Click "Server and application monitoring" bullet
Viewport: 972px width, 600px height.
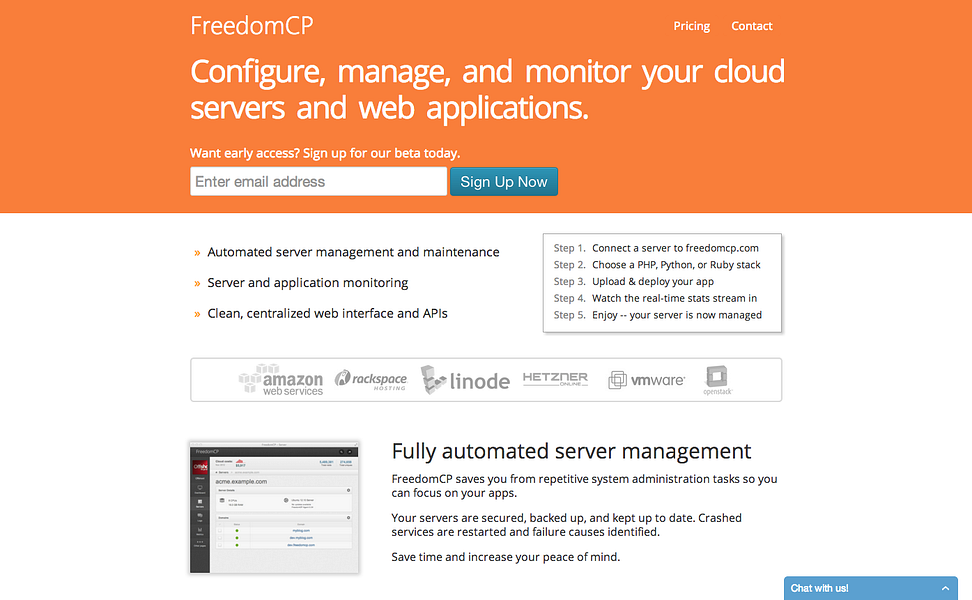(307, 283)
